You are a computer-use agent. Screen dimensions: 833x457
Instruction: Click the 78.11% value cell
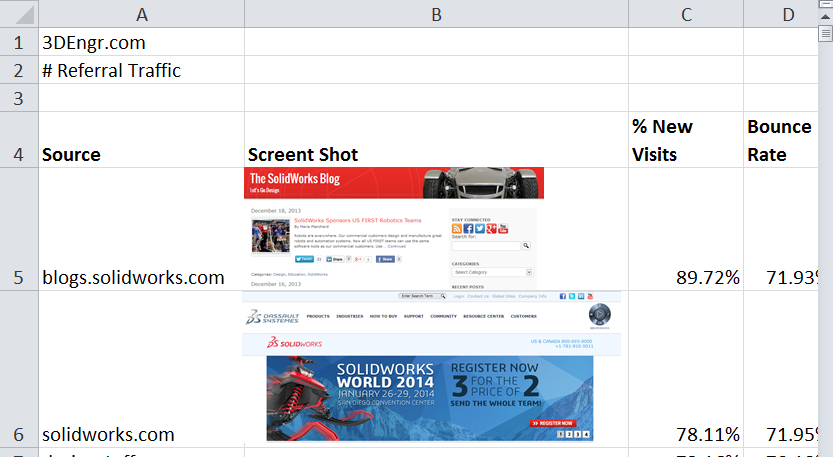(x=686, y=369)
